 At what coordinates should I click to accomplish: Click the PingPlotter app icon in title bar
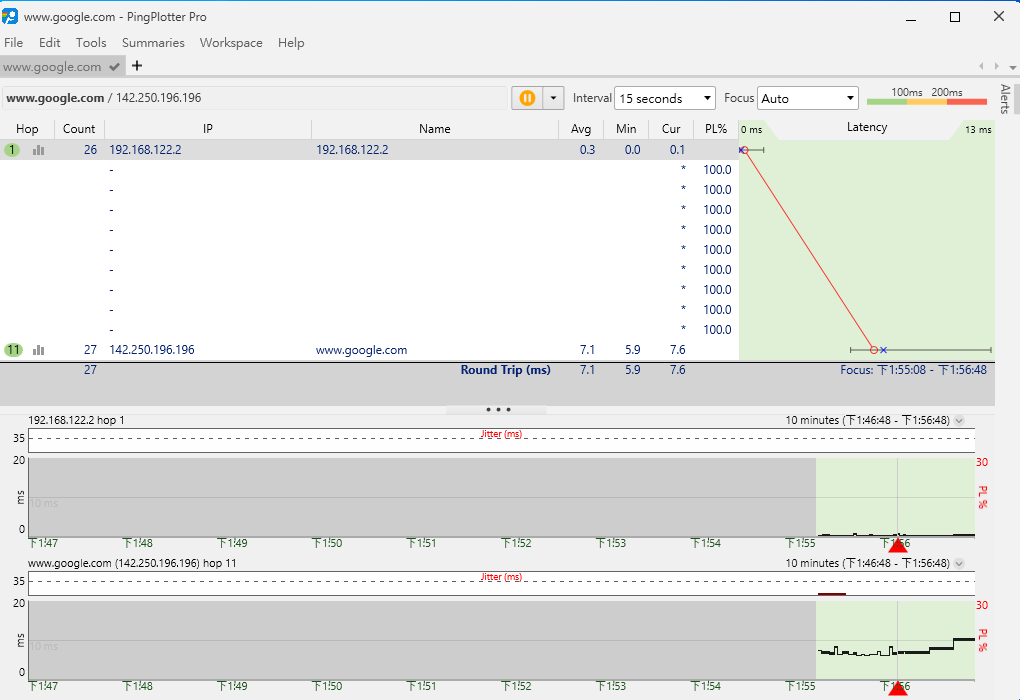click(10, 16)
